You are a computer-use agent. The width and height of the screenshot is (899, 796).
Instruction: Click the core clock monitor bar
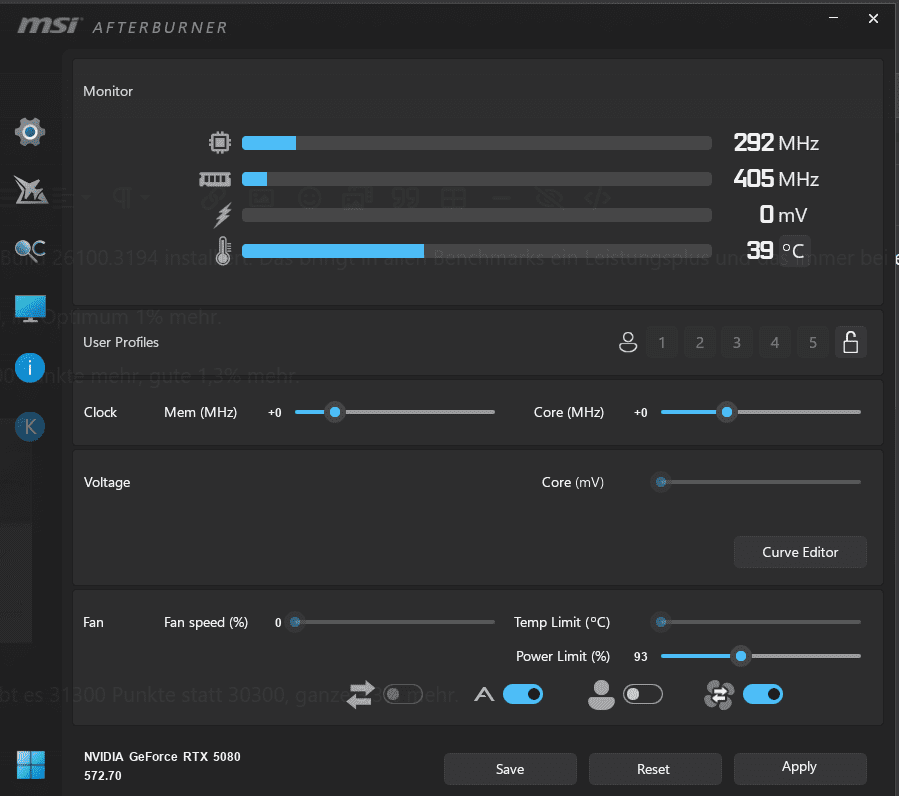tap(476, 143)
